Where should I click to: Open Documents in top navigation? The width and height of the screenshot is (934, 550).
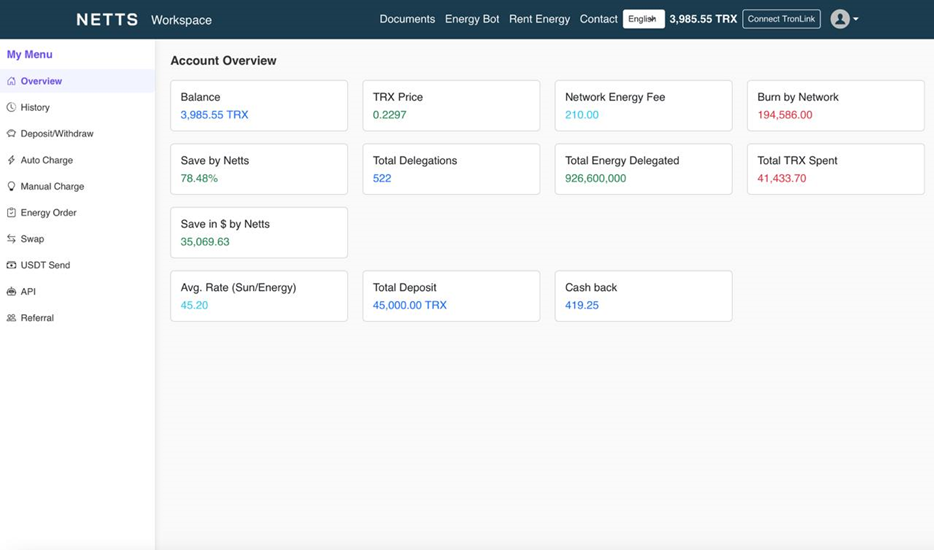(407, 19)
